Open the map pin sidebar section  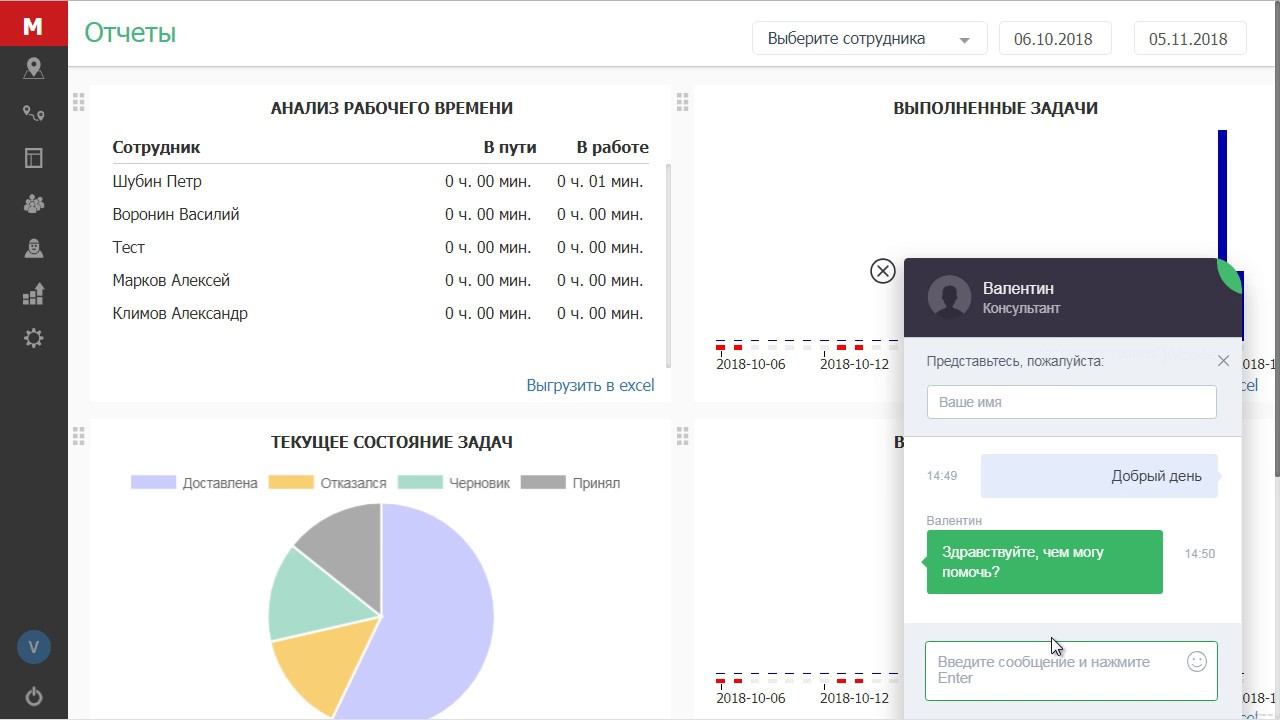tap(33, 68)
